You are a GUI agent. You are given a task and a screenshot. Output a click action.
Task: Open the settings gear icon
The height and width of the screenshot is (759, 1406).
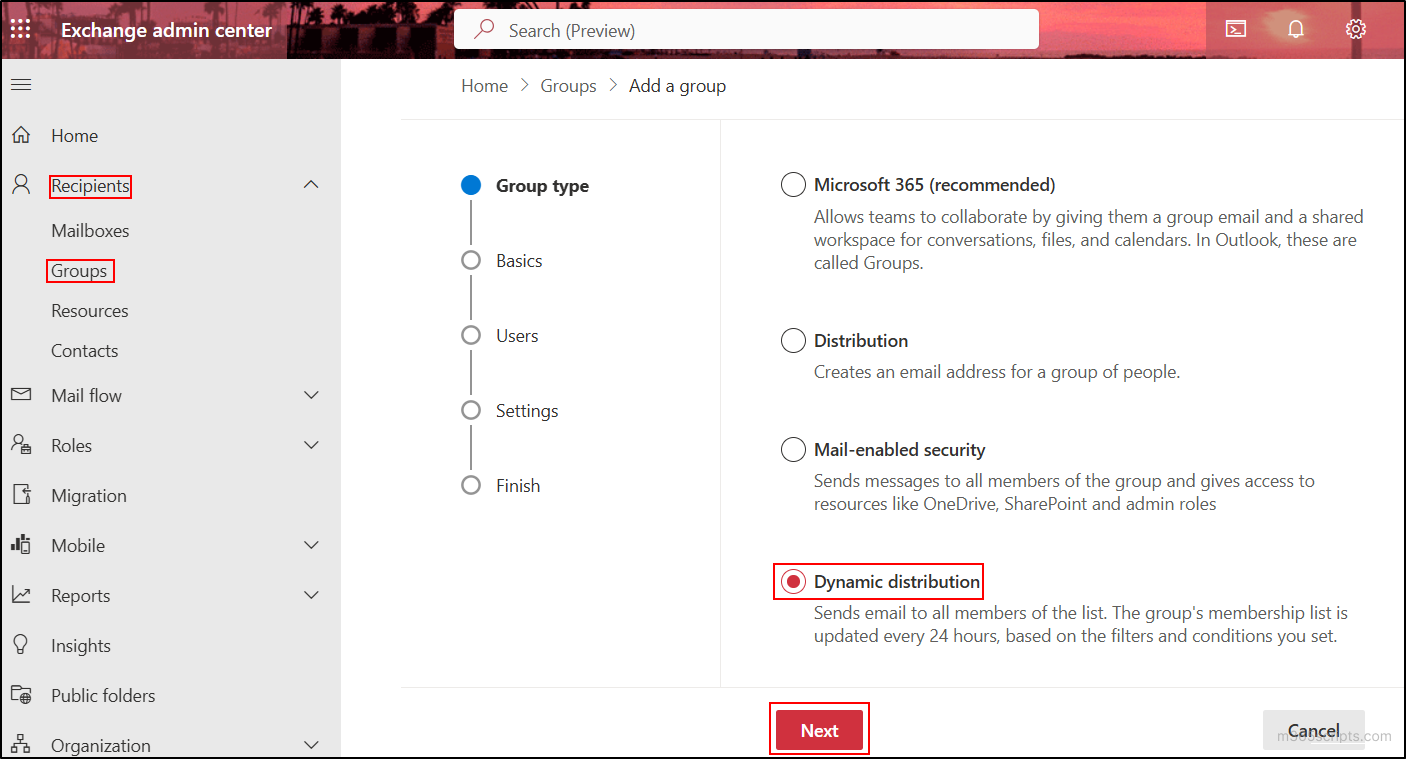pyautogui.click(x=1356, y=29)
